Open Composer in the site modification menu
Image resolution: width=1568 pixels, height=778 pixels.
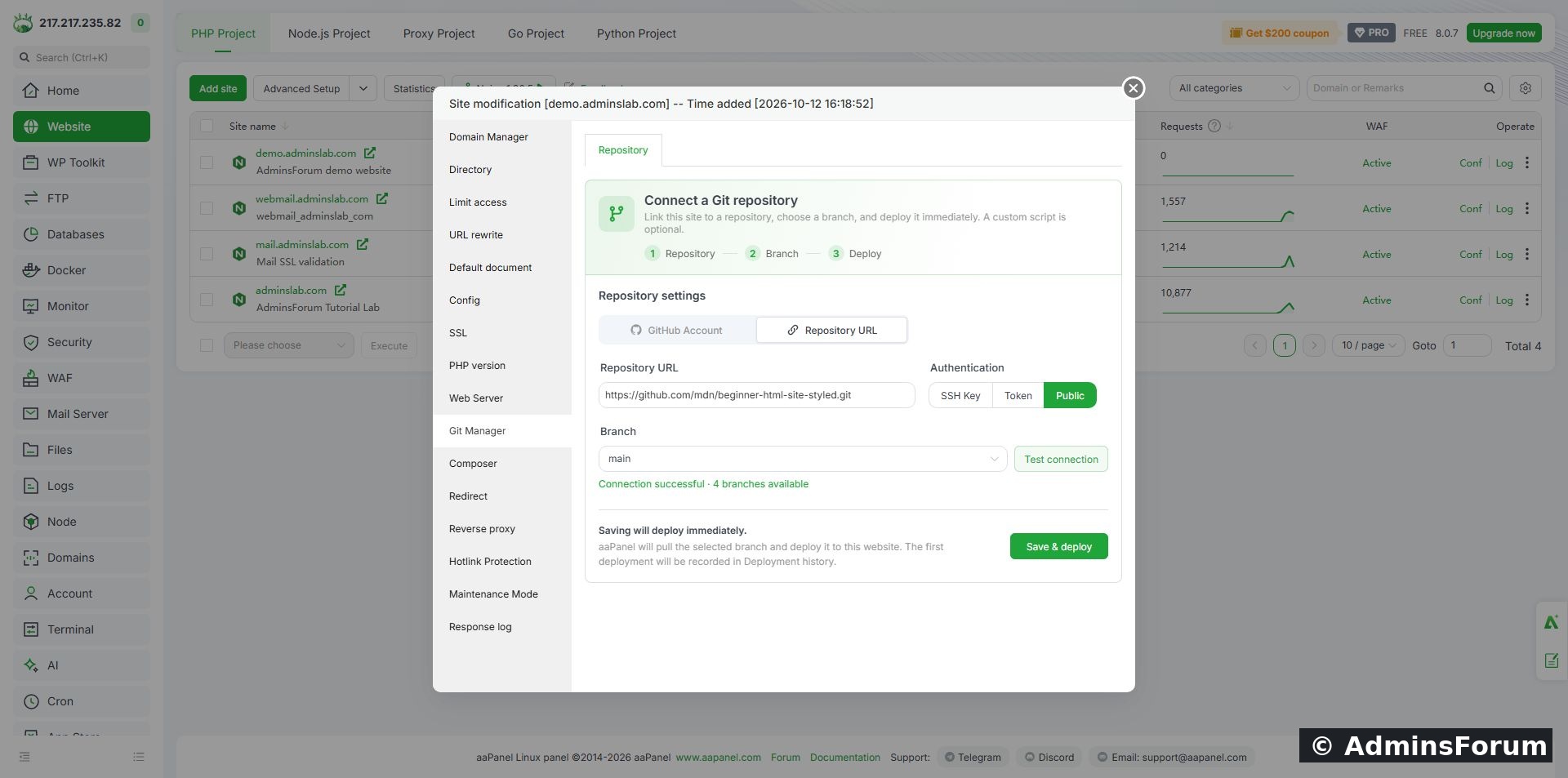(502, 464)
